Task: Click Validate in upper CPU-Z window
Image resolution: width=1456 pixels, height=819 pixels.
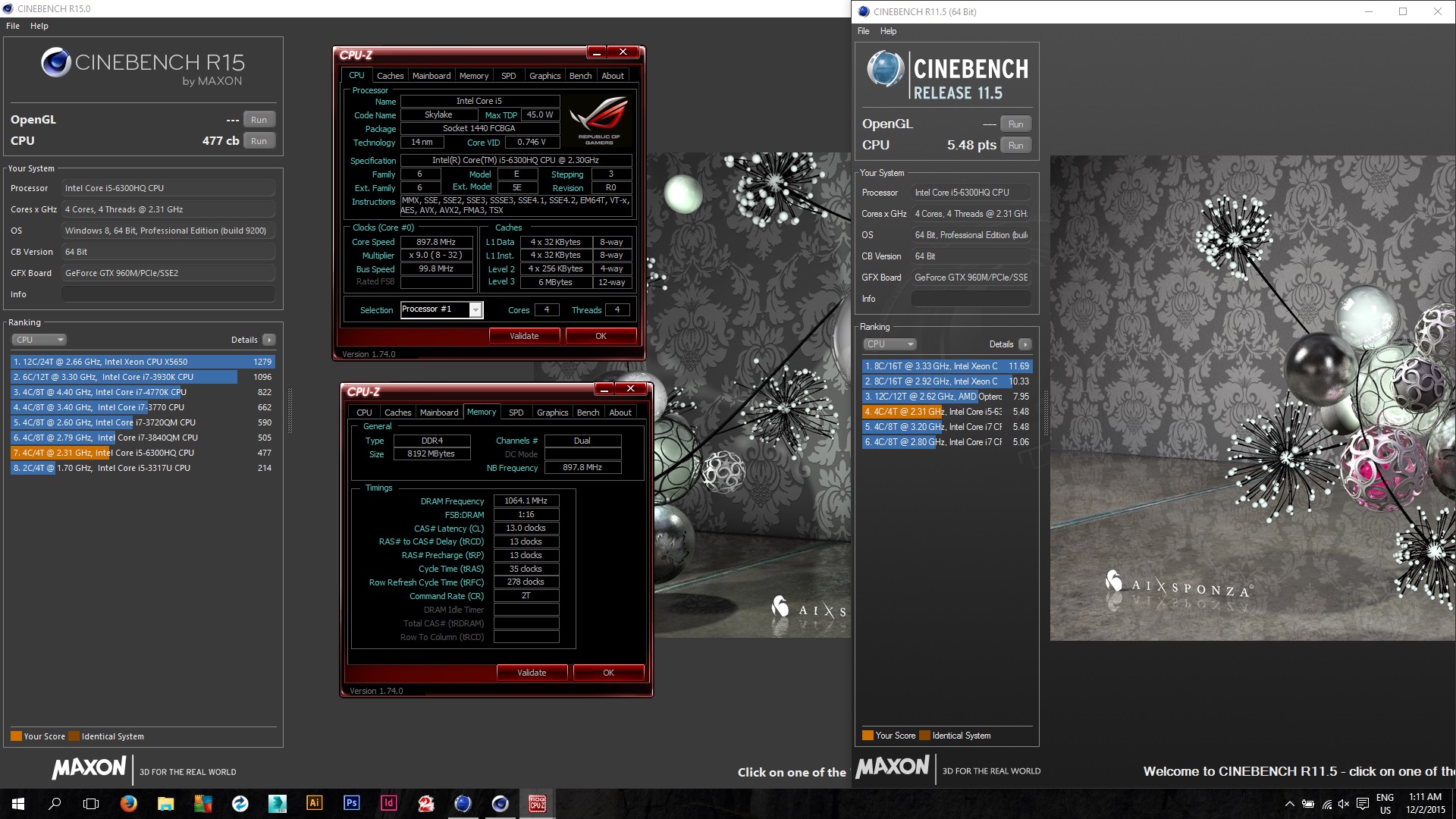Action: click(524, 336)
